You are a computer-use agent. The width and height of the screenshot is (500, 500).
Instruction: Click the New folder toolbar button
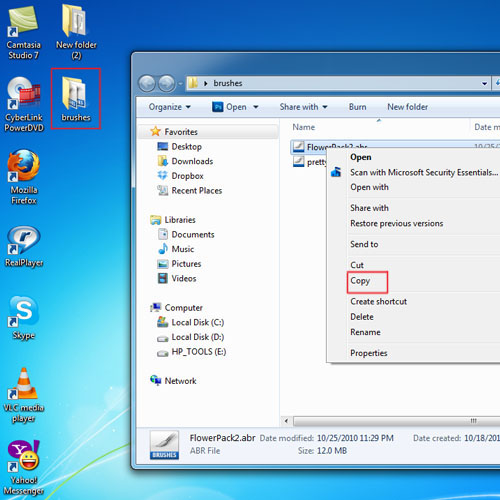[x=407, y=107]
